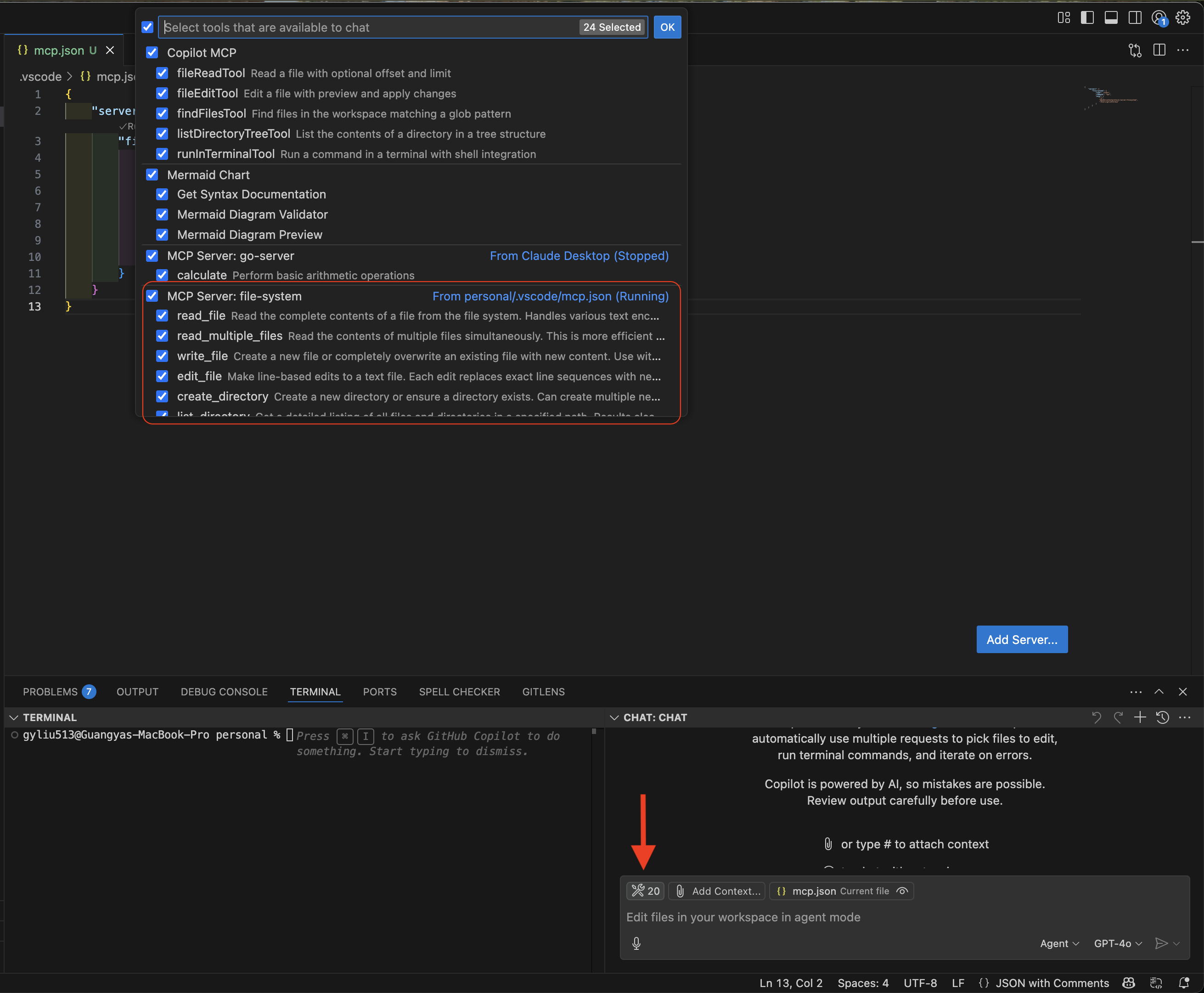Uncheck MCP Server: go-server checkbox

[152, 256]
